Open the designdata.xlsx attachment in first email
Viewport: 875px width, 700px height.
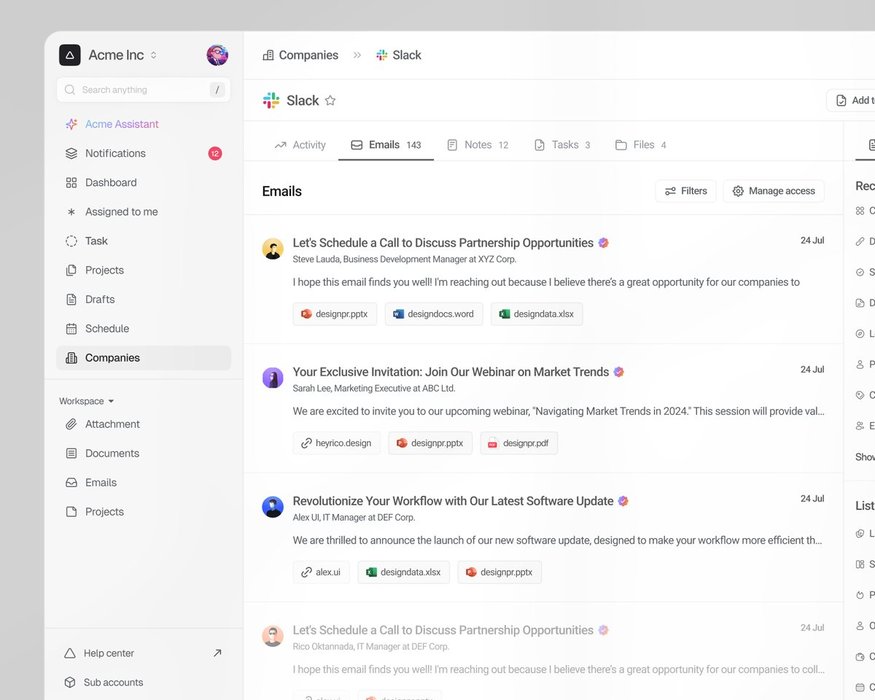537,314
